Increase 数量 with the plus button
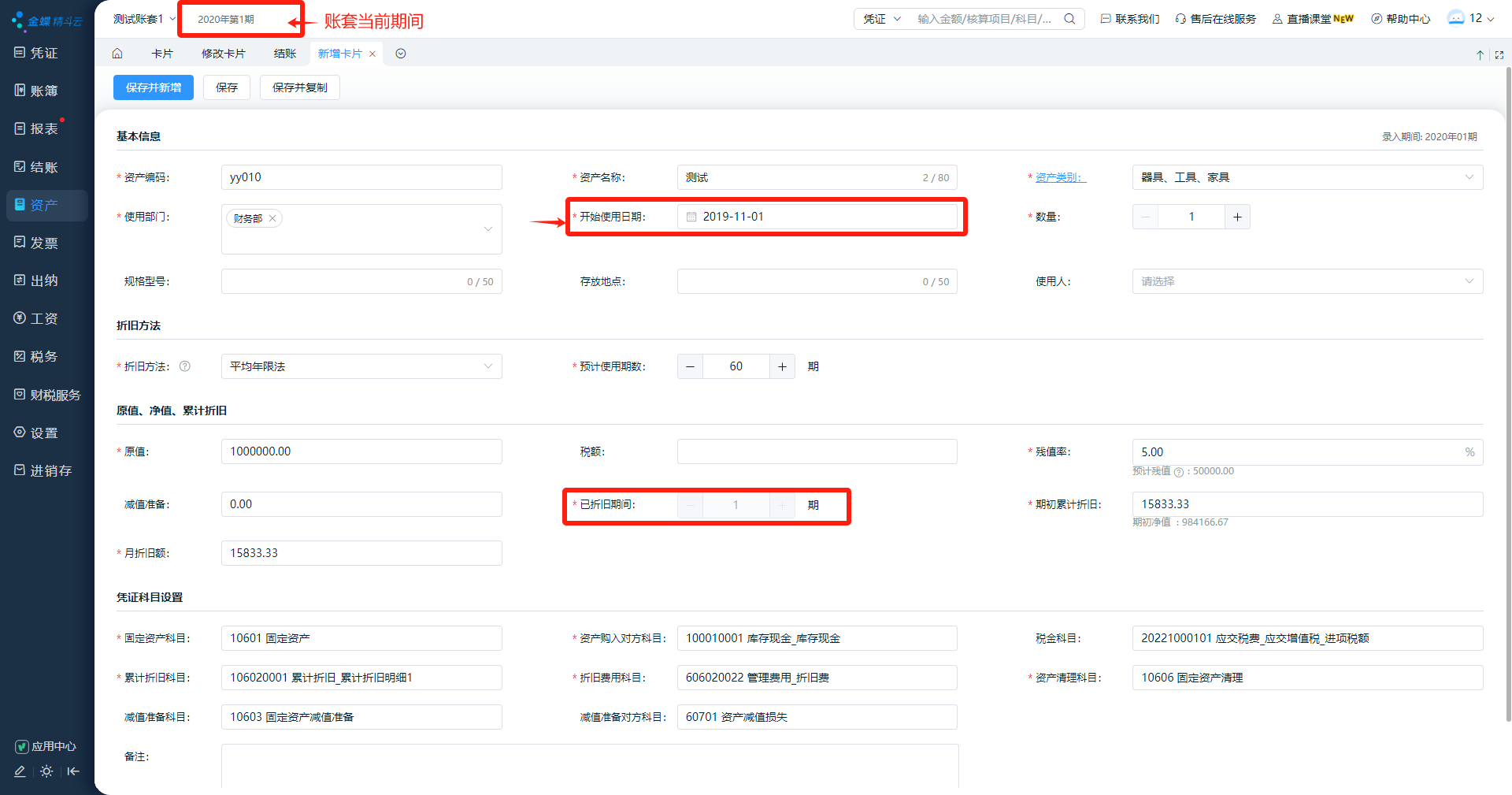This screenshot has width=1512, height=795. tap(1237, 217)
